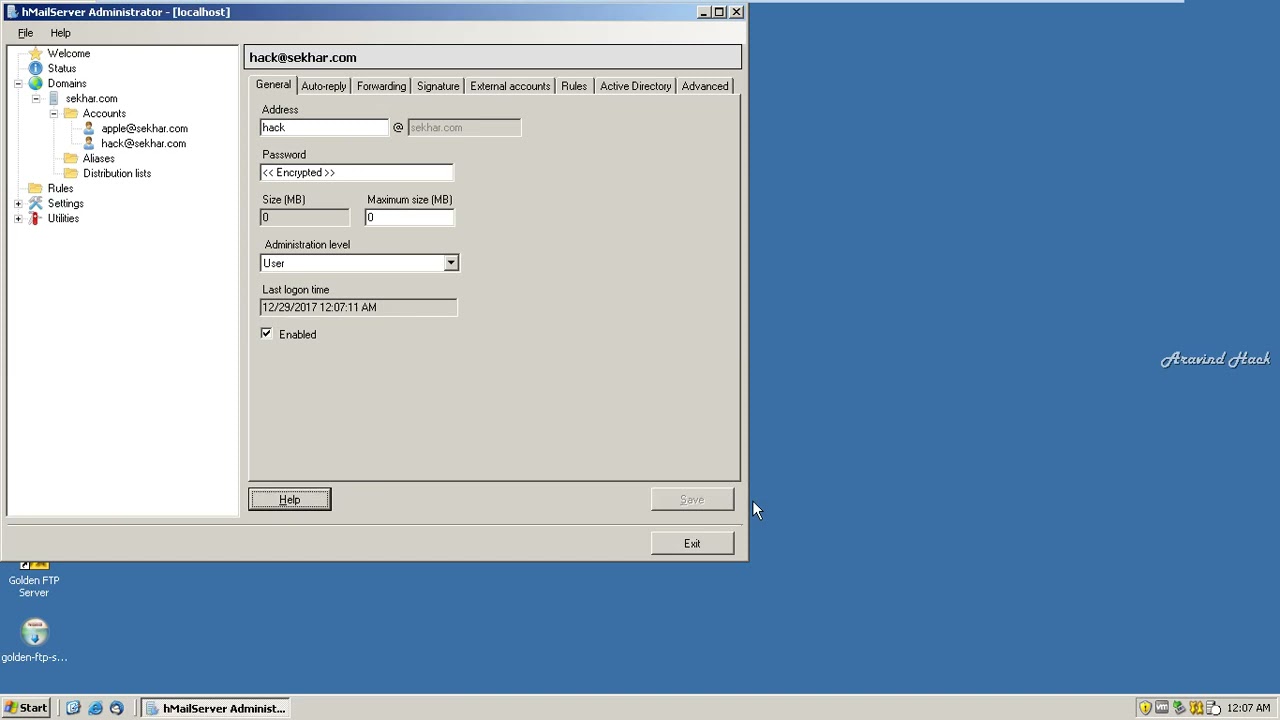This screenshot has height=720, width=1280.
Task: Click the golden figures tray icon
Action: click(1196, 708)
